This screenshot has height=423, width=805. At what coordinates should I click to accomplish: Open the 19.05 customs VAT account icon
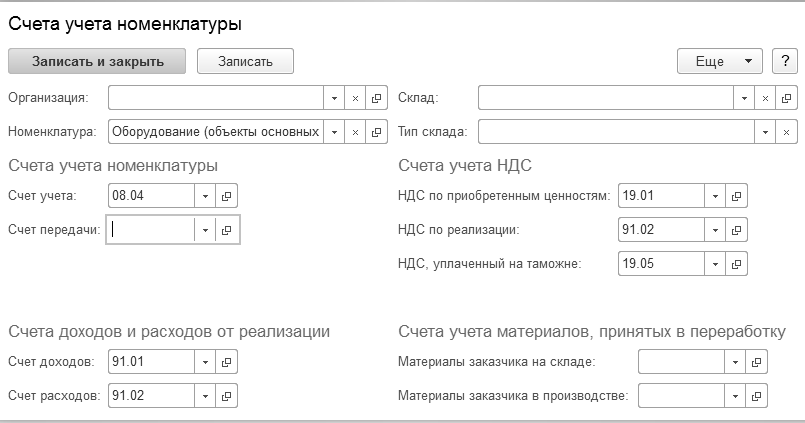[737, 264]
